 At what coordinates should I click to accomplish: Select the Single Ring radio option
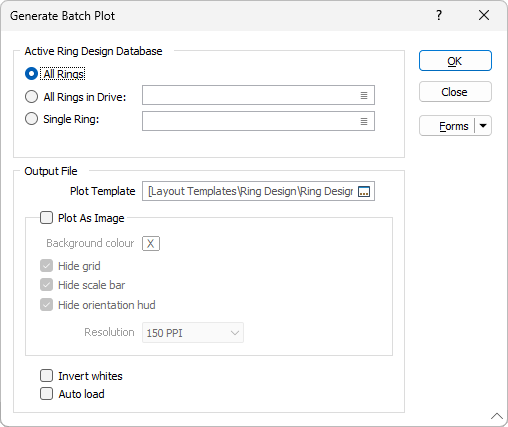[x=31, y=119]
